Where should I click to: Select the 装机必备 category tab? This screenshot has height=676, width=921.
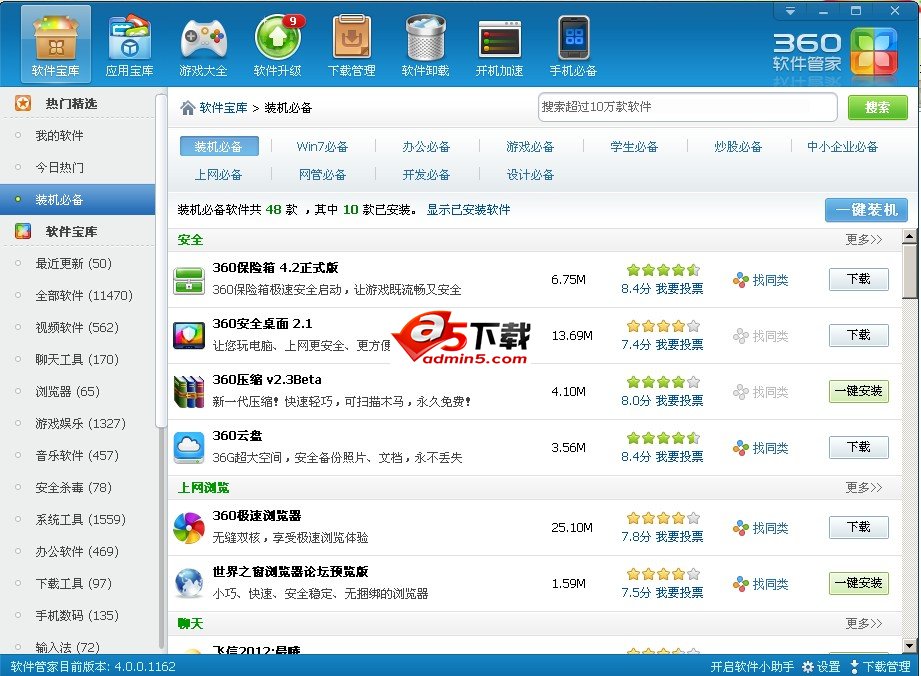[x=219, y=146]
